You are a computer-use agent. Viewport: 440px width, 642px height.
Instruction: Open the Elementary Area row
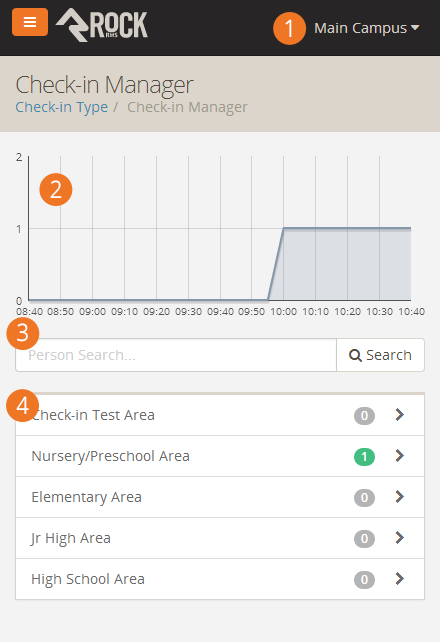tap(220, 497)
